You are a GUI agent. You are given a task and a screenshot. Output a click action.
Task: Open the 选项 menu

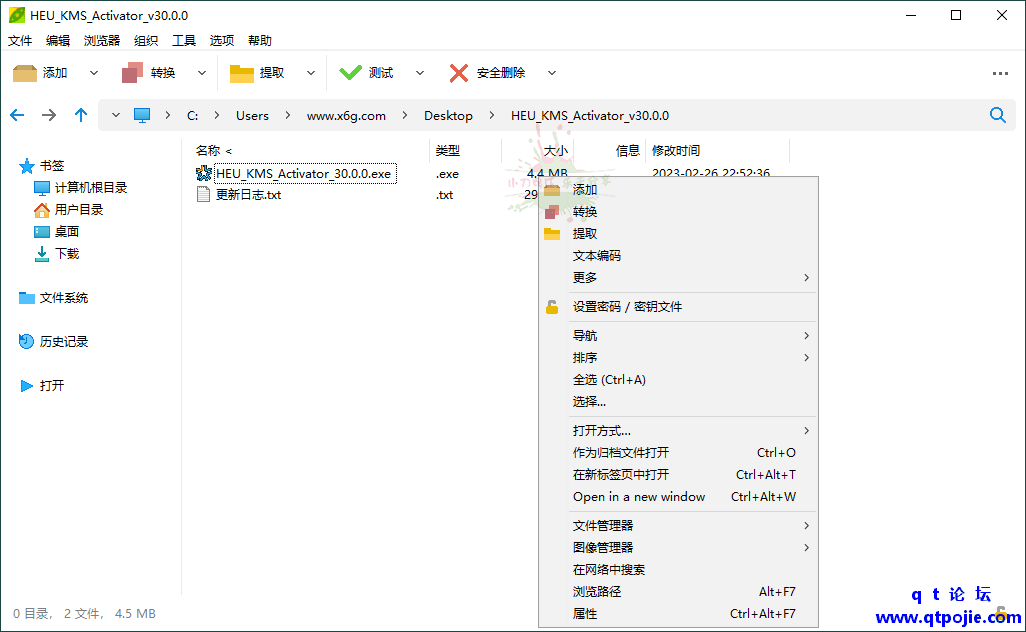(222, 41)
